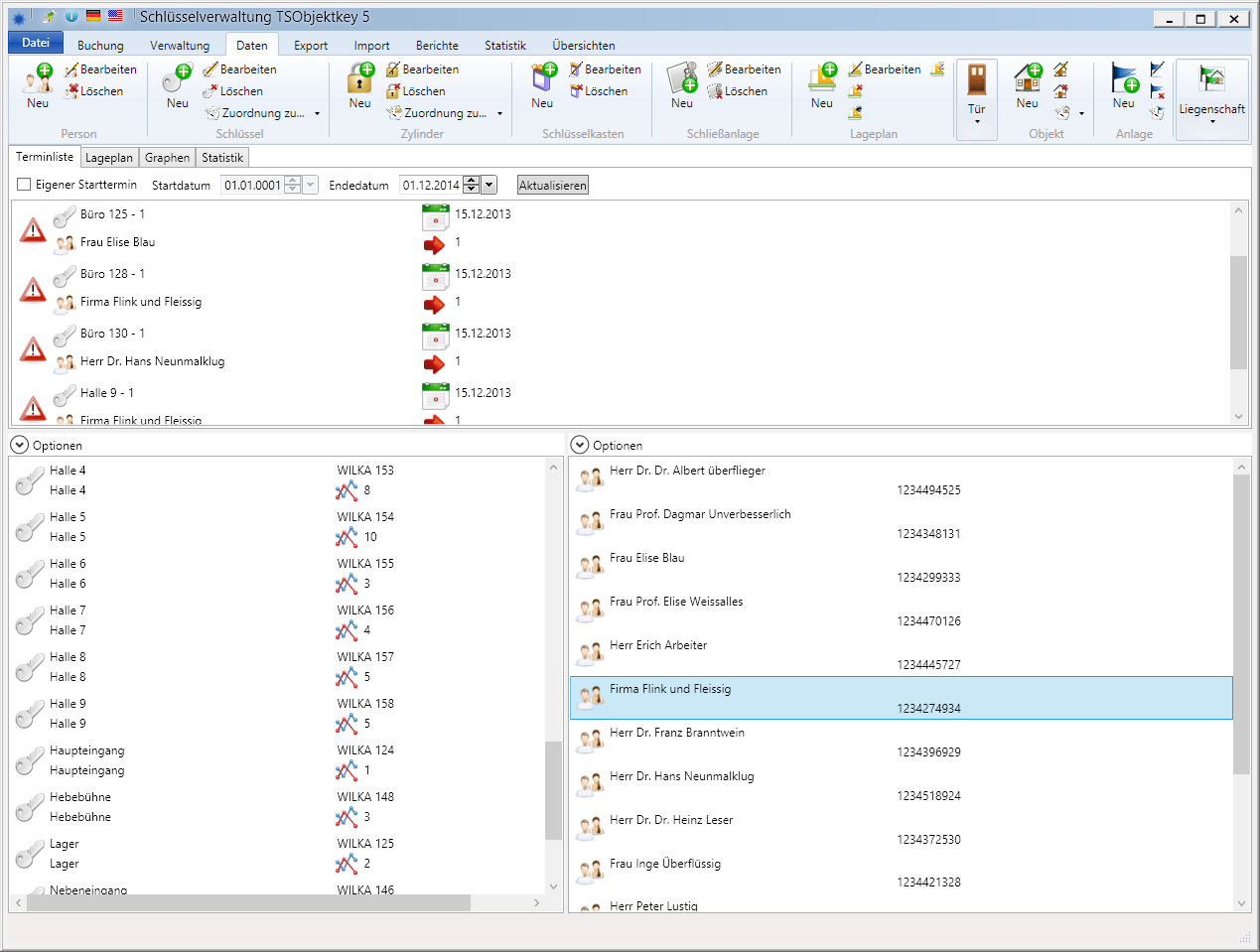Viewport: 1260px width, 952px height.
Task: Open the Berichte ribbon tab
Action: point(437,46)
